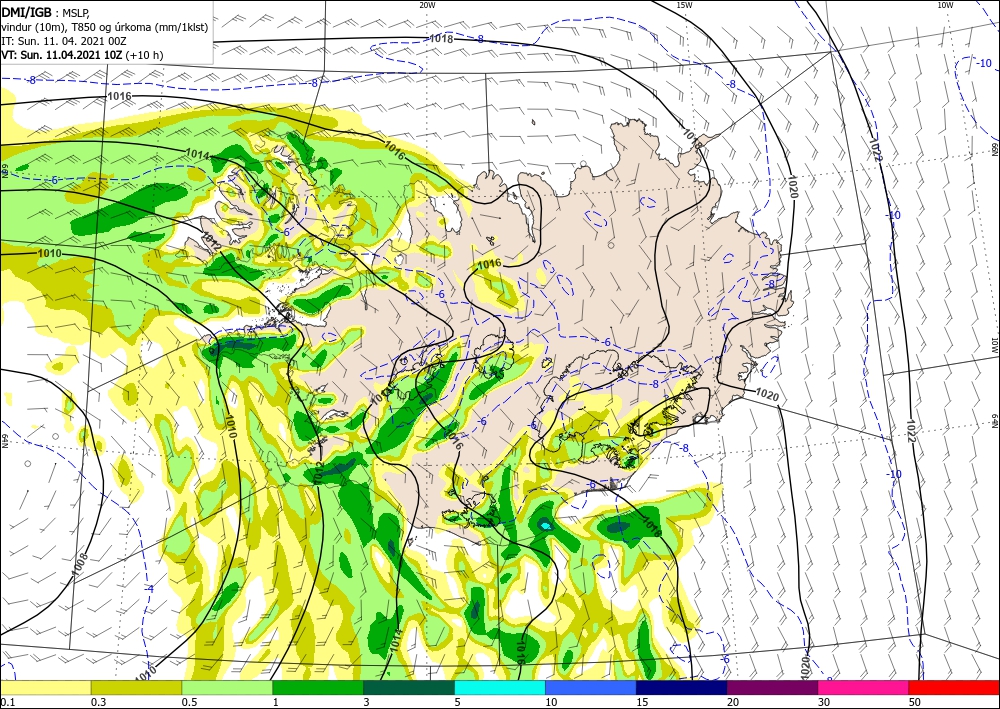Screen dimensions: 1000x709
Task: Click the '1008' isobar label
Action: 80,565
